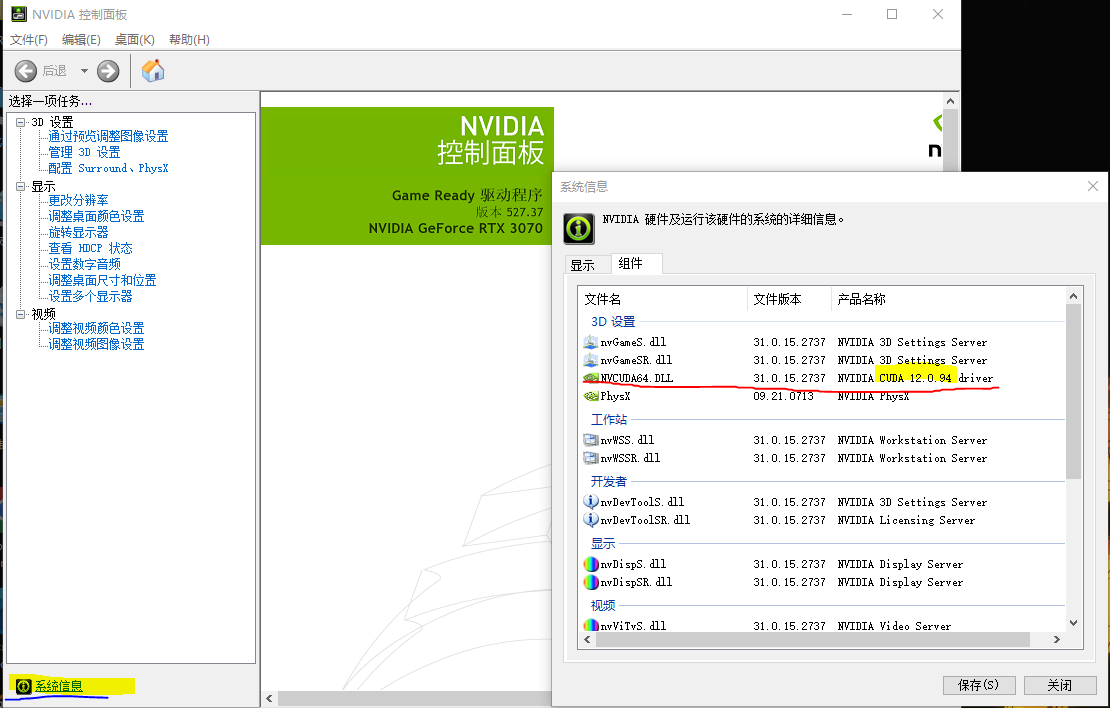Viewport: 1110px width, 708px height.
Task: Select the NVCUDA64.DLL file name
Action: [636, 378]
